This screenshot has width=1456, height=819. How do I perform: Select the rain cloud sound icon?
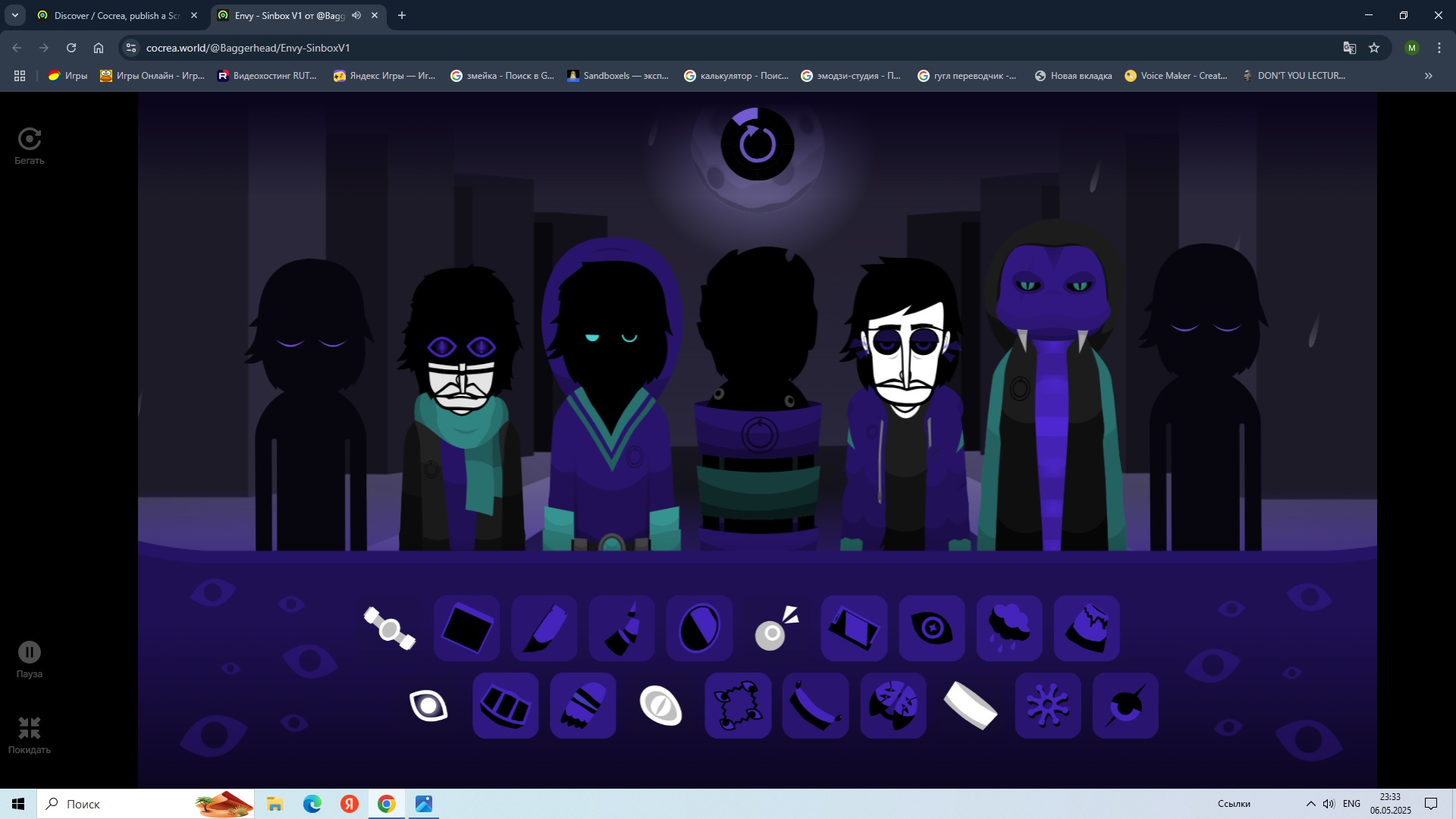click(x=1009, y=628)
